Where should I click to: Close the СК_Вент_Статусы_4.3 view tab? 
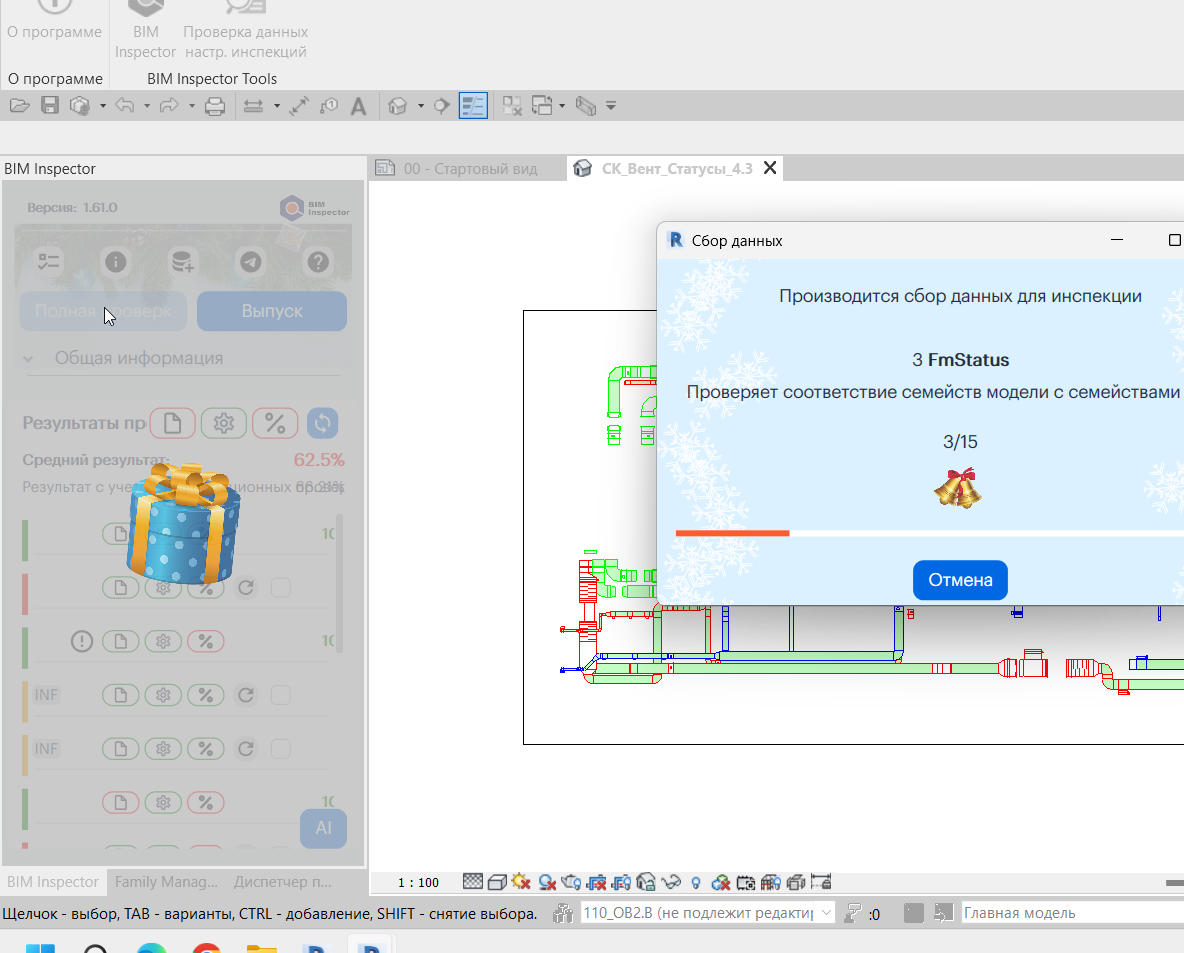coord(770,168)
